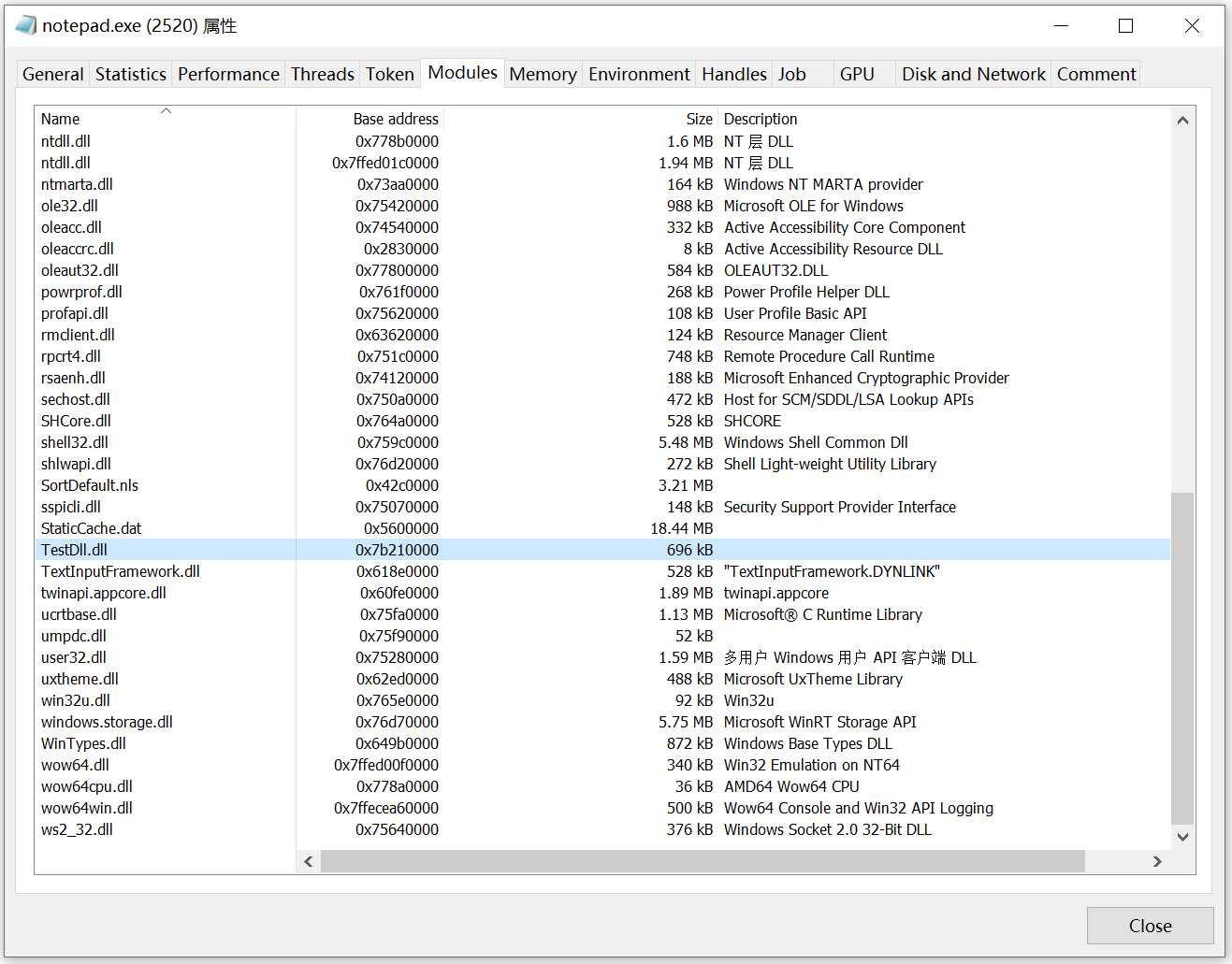The image size is (1232, 964).
Task: Open the Job tab
Action: [791, 74]
